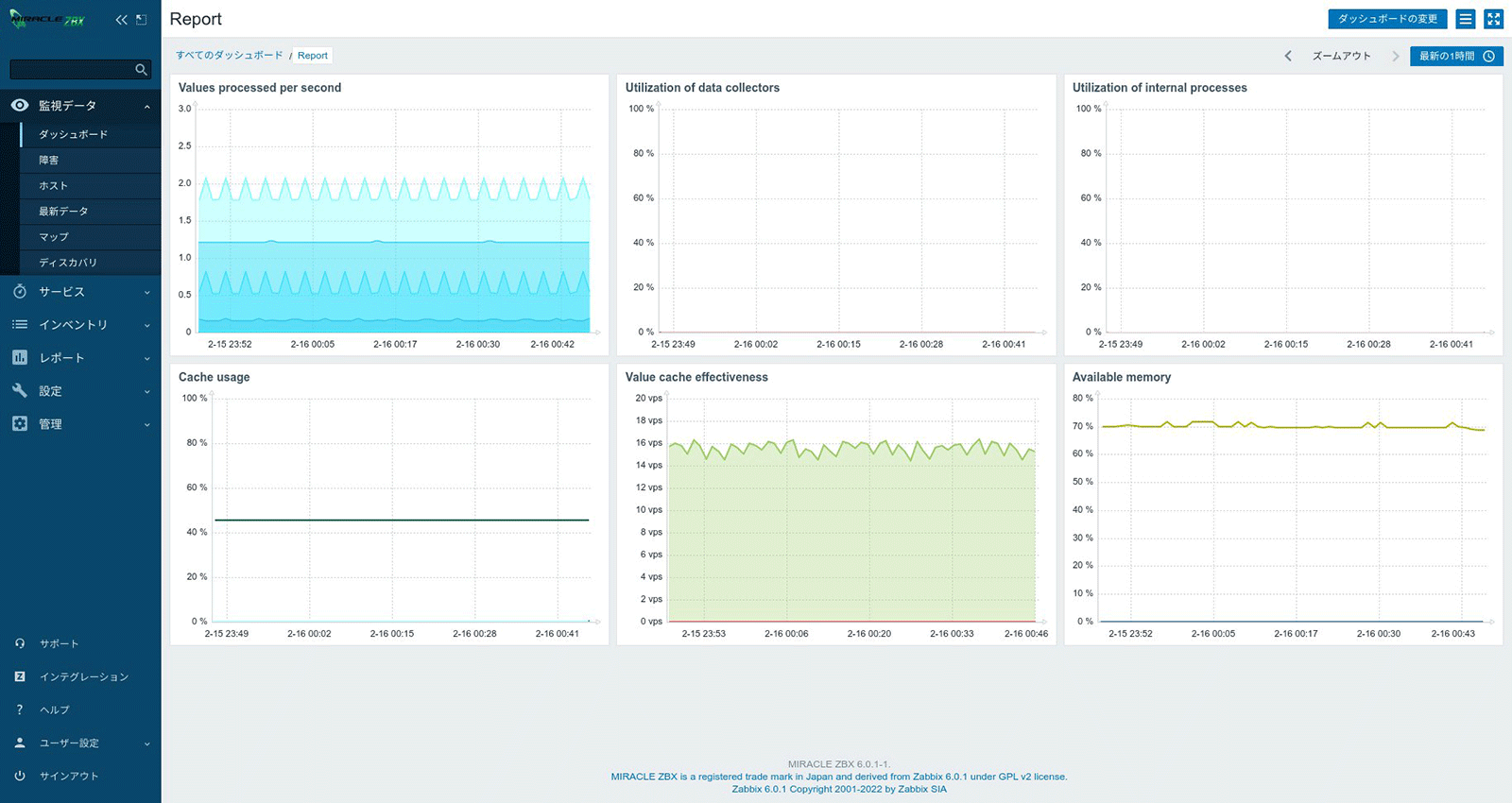Select 障害 in the sidebar
This screenshot has width=1512, height=803.
click(x=49, y=161)
